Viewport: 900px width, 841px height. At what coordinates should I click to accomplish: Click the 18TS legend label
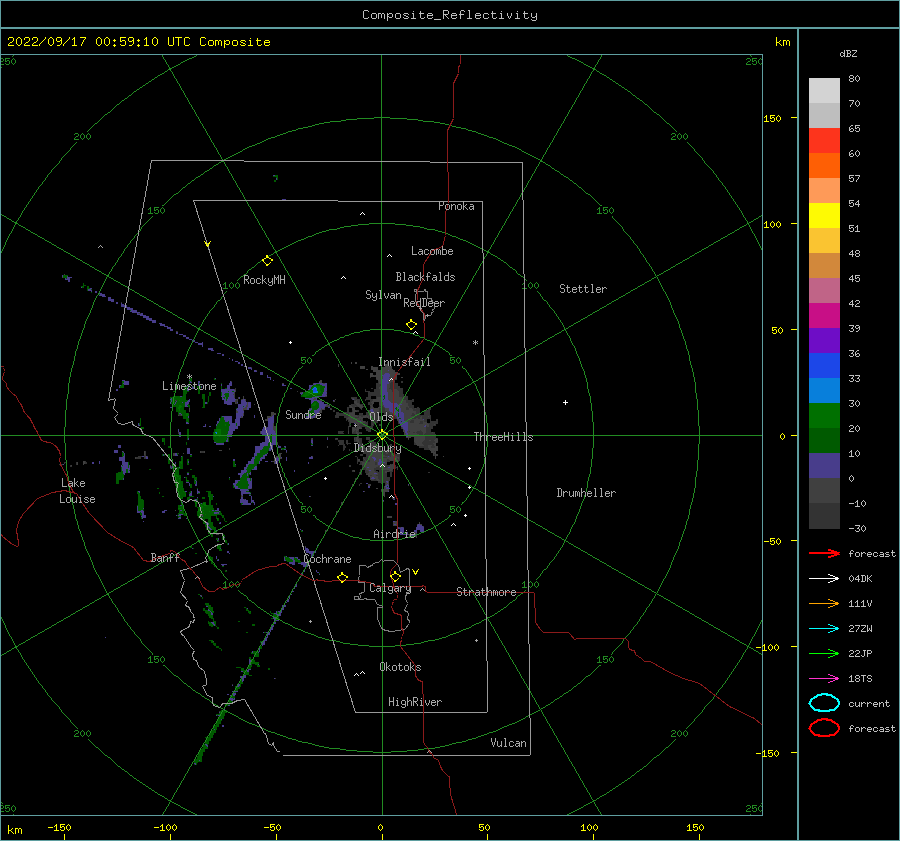860,679
